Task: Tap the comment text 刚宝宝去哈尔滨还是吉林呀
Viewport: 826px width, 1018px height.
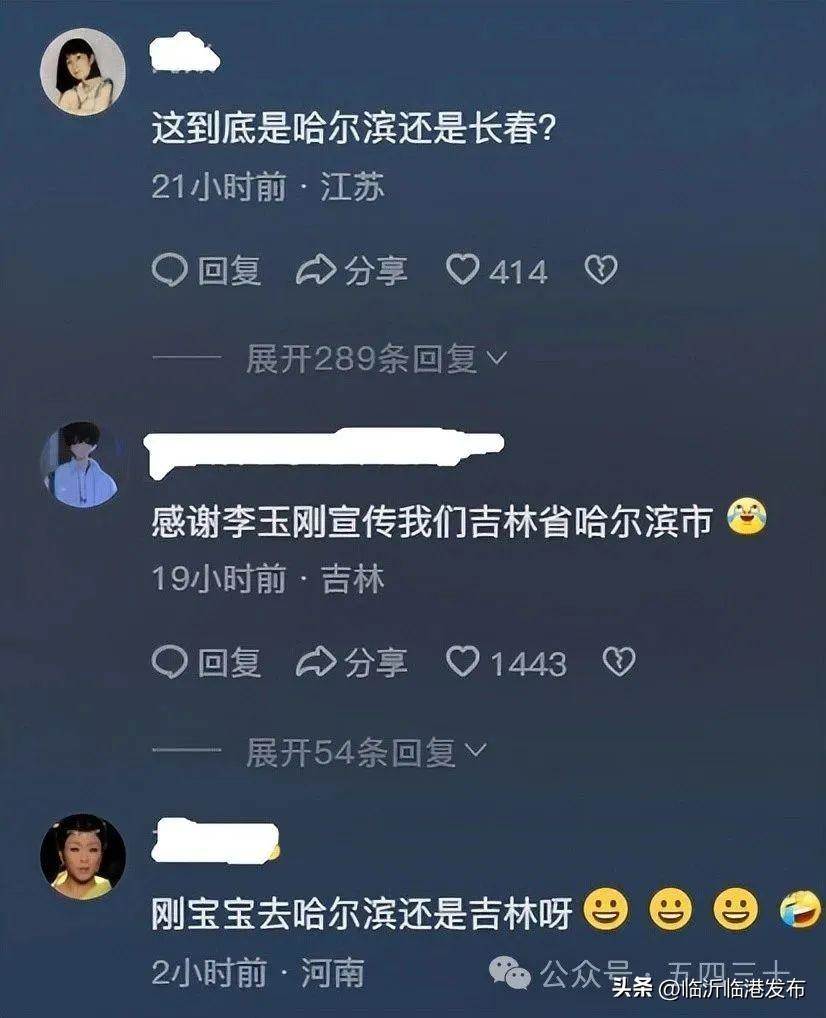Action: [362, 913]
